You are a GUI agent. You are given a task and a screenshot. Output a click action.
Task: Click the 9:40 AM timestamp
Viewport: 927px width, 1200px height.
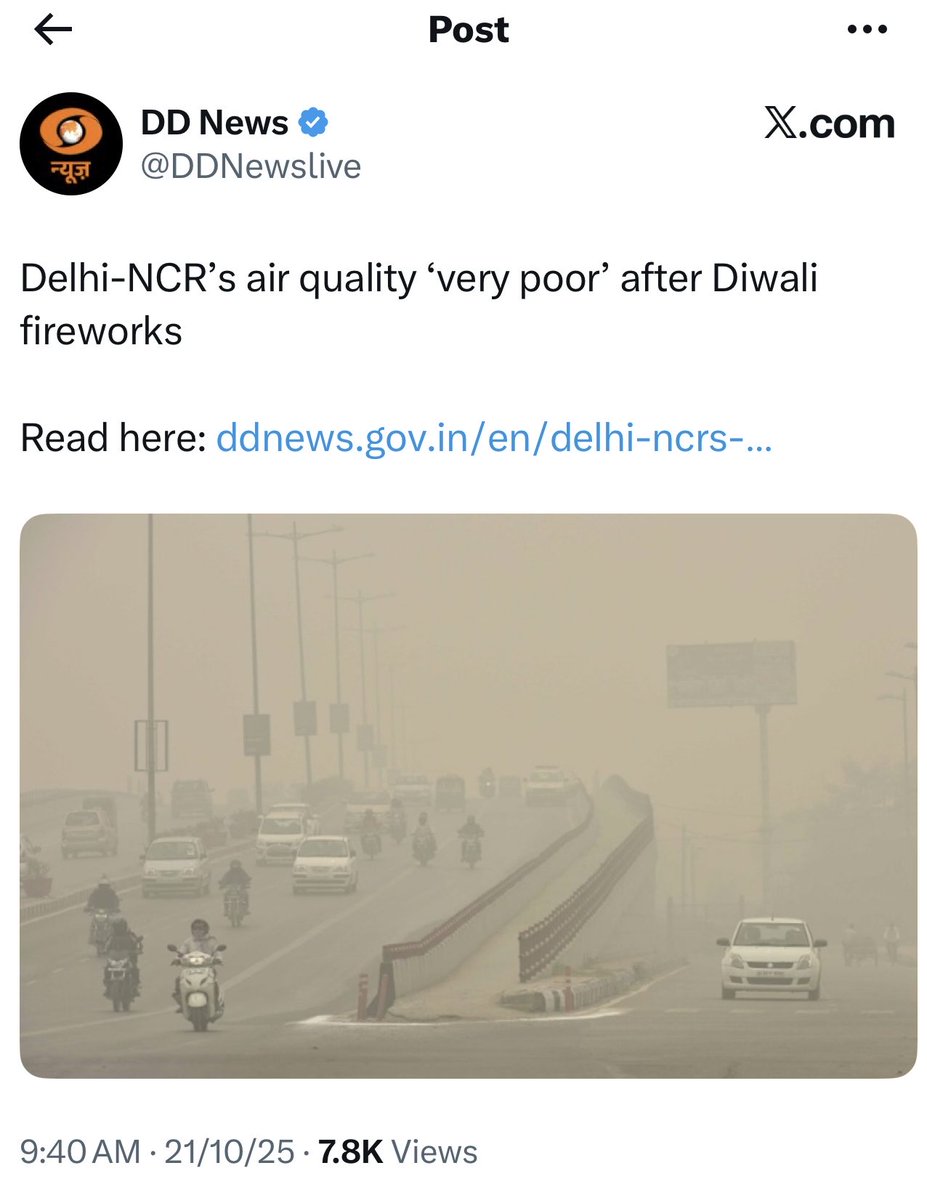point(80,1152)
